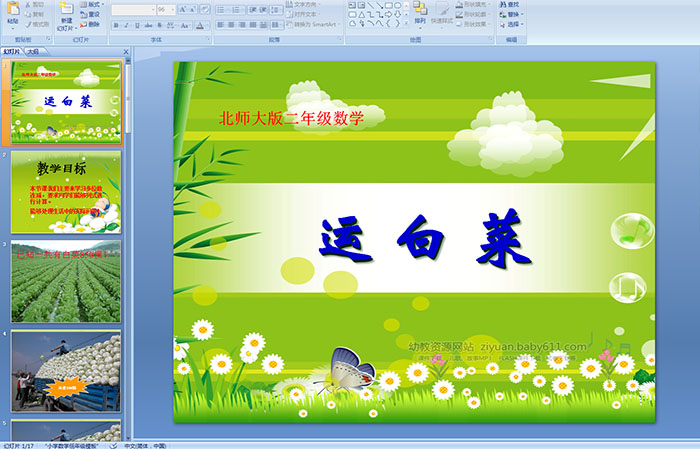Open the Character Spacing (AV) menu

coord(171,25)
